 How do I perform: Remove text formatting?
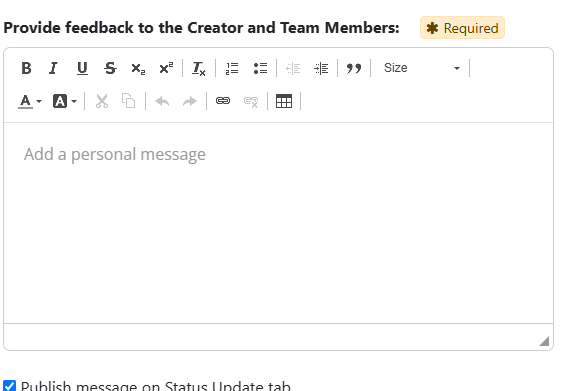pos(199,68)
